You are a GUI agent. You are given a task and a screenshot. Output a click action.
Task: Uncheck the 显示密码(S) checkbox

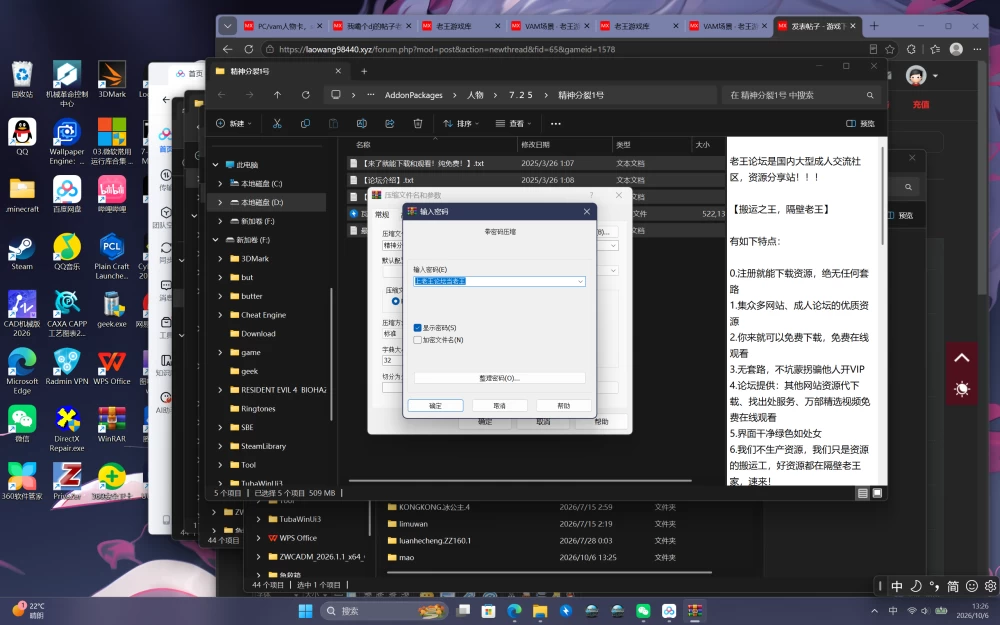(417, 328)
